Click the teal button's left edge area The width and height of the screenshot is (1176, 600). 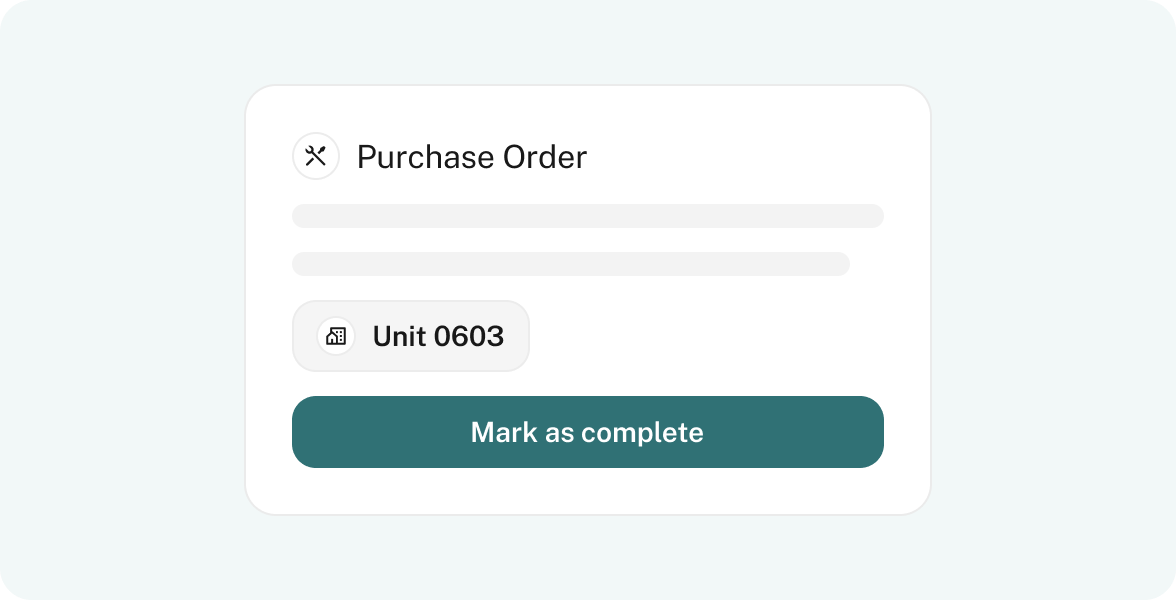click(x=315, y=432)
